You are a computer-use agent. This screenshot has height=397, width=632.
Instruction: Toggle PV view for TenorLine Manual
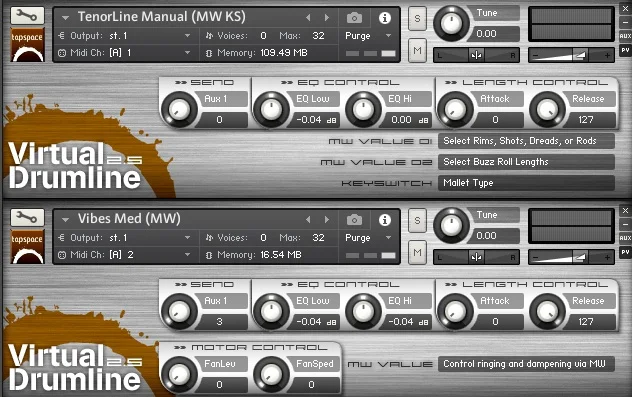point(625,50)
